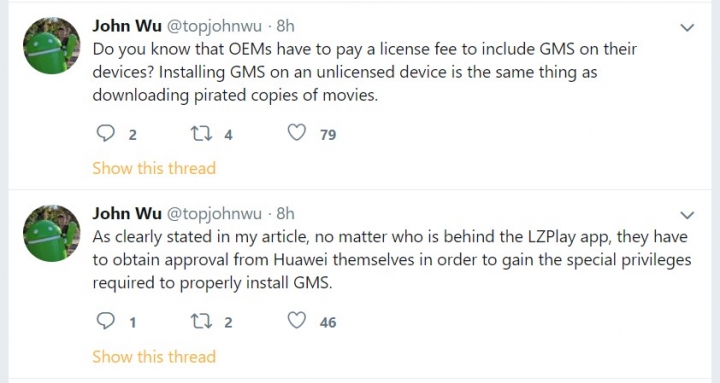The width and height of the screenshot is (720, 383).
Task: Like the tweet about Huawei approval
Action: tap(297, 321)
